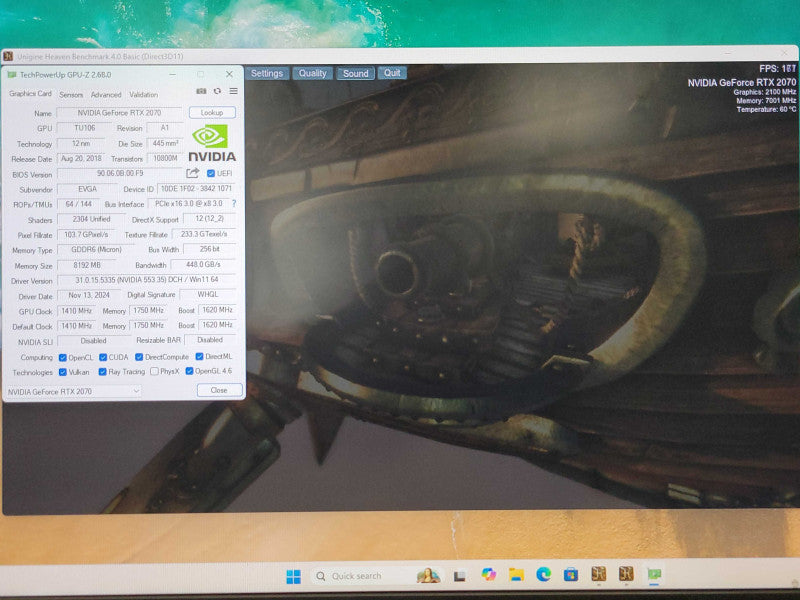
Task: Switch to the Sensors tab
Action: (71, 95)
